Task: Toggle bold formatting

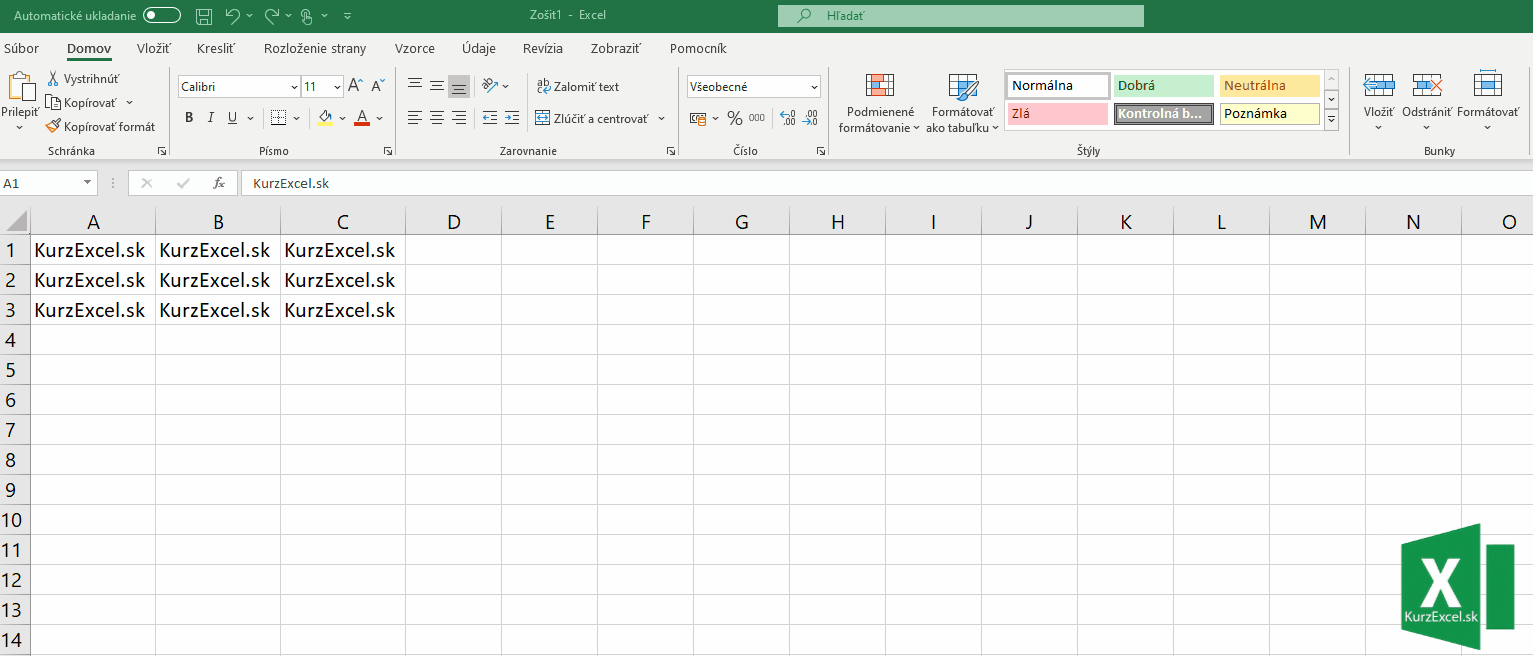Action: (189, 118)
